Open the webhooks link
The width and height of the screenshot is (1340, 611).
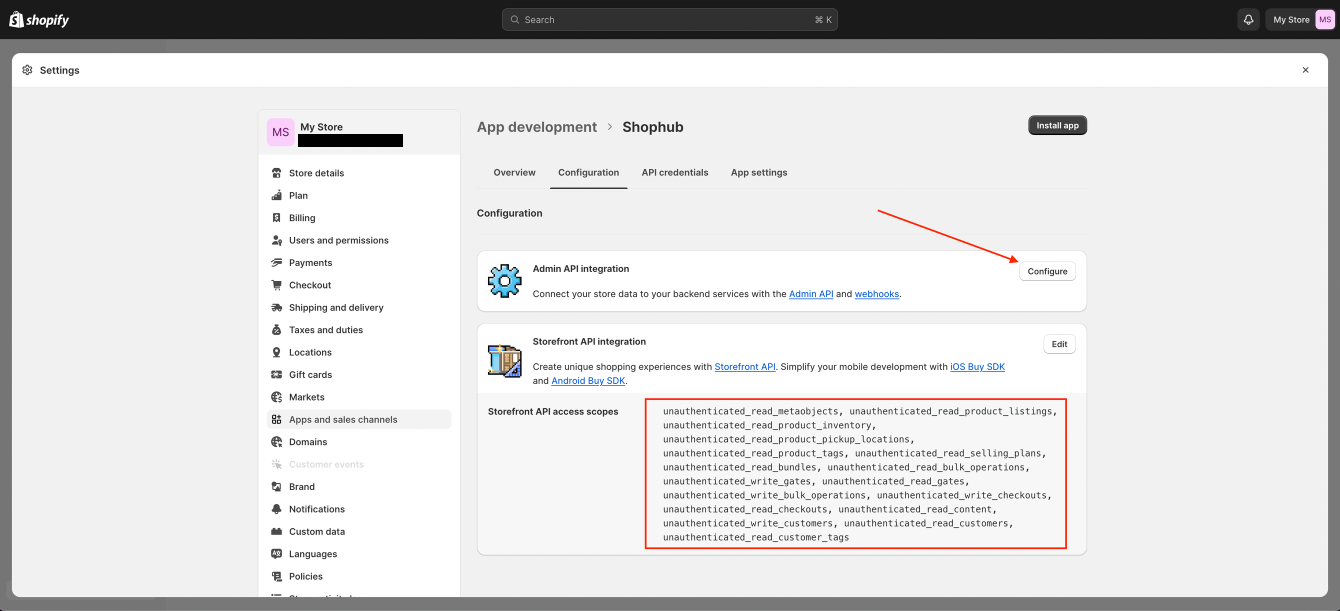click(x=876, y=293)
